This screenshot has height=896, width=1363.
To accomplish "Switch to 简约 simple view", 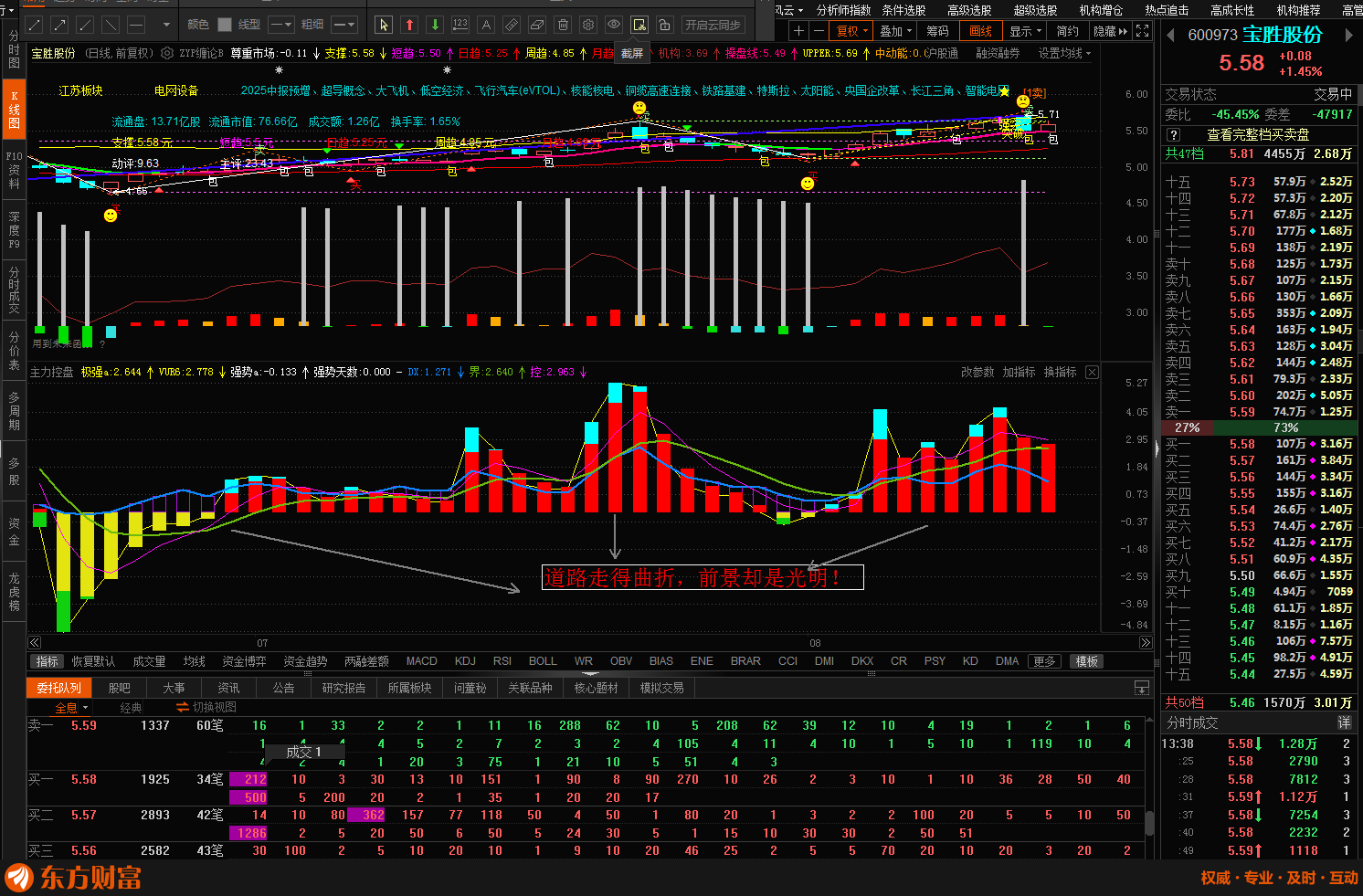I will click(1067, 31).
